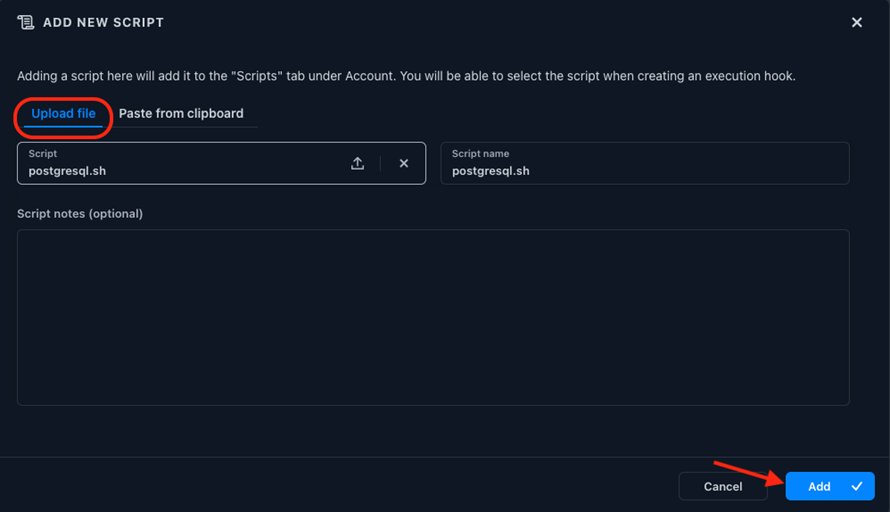Screen dimensions: 890x512
Task: Switch to the Upload file tab
Action: click(x=63, y=114)
